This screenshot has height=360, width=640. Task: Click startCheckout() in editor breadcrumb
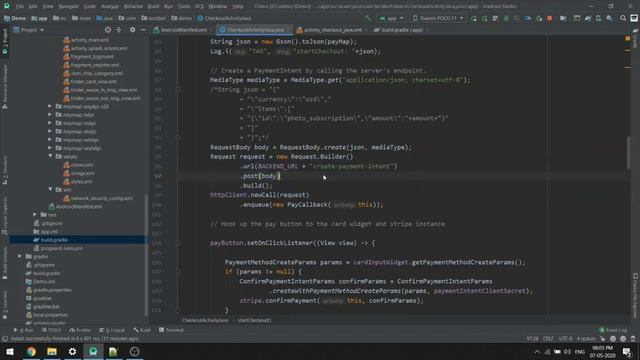254,320
